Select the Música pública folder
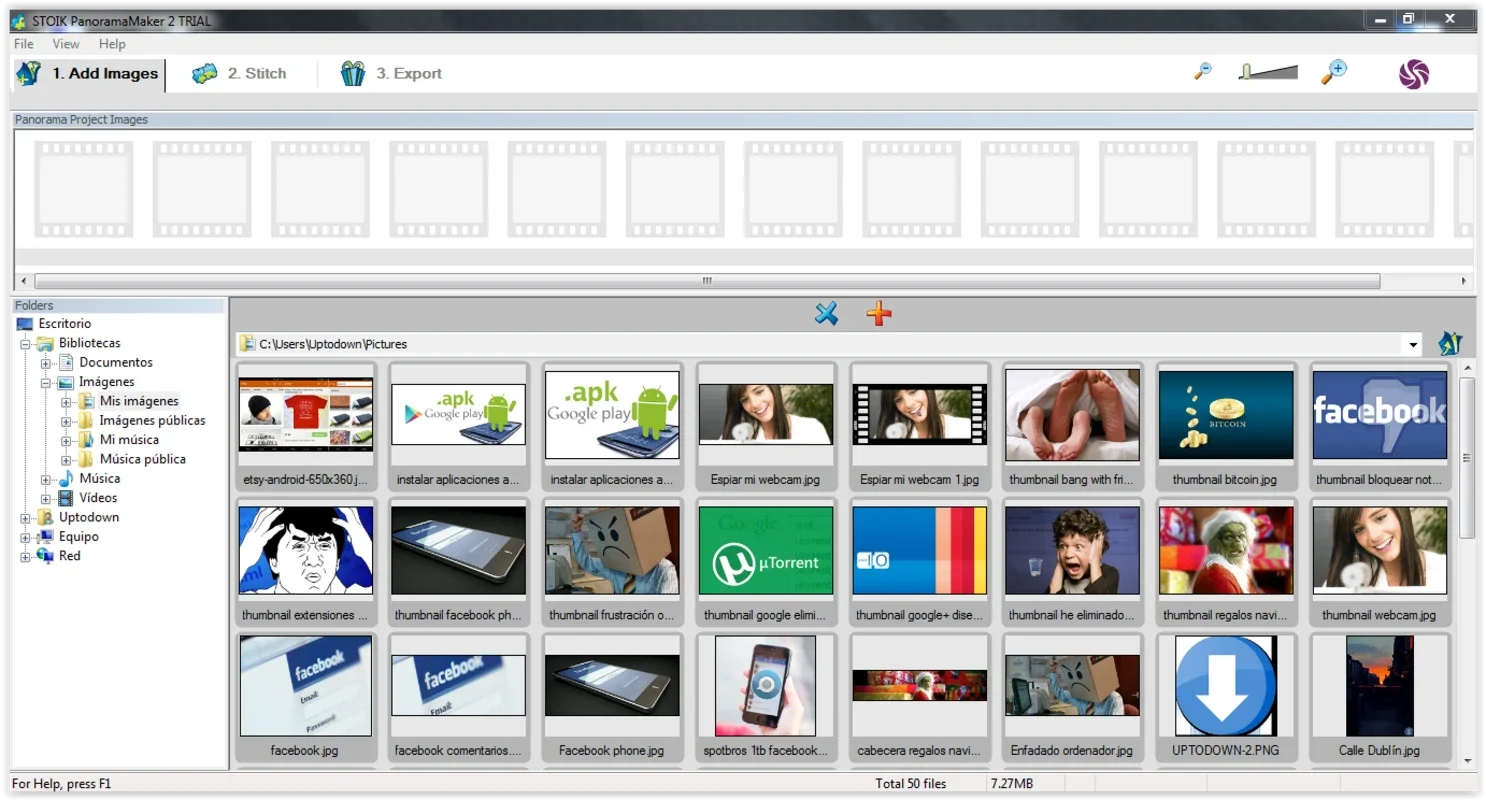 pyautogui.click(x=142, y=459)
